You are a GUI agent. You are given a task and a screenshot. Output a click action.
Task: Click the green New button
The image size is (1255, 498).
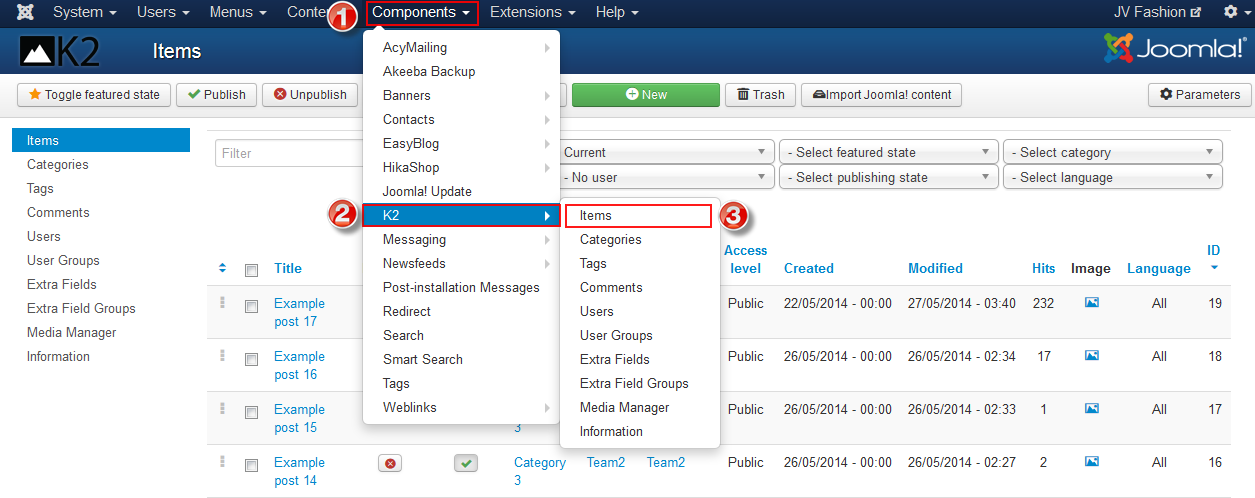(x=646, y=95)
